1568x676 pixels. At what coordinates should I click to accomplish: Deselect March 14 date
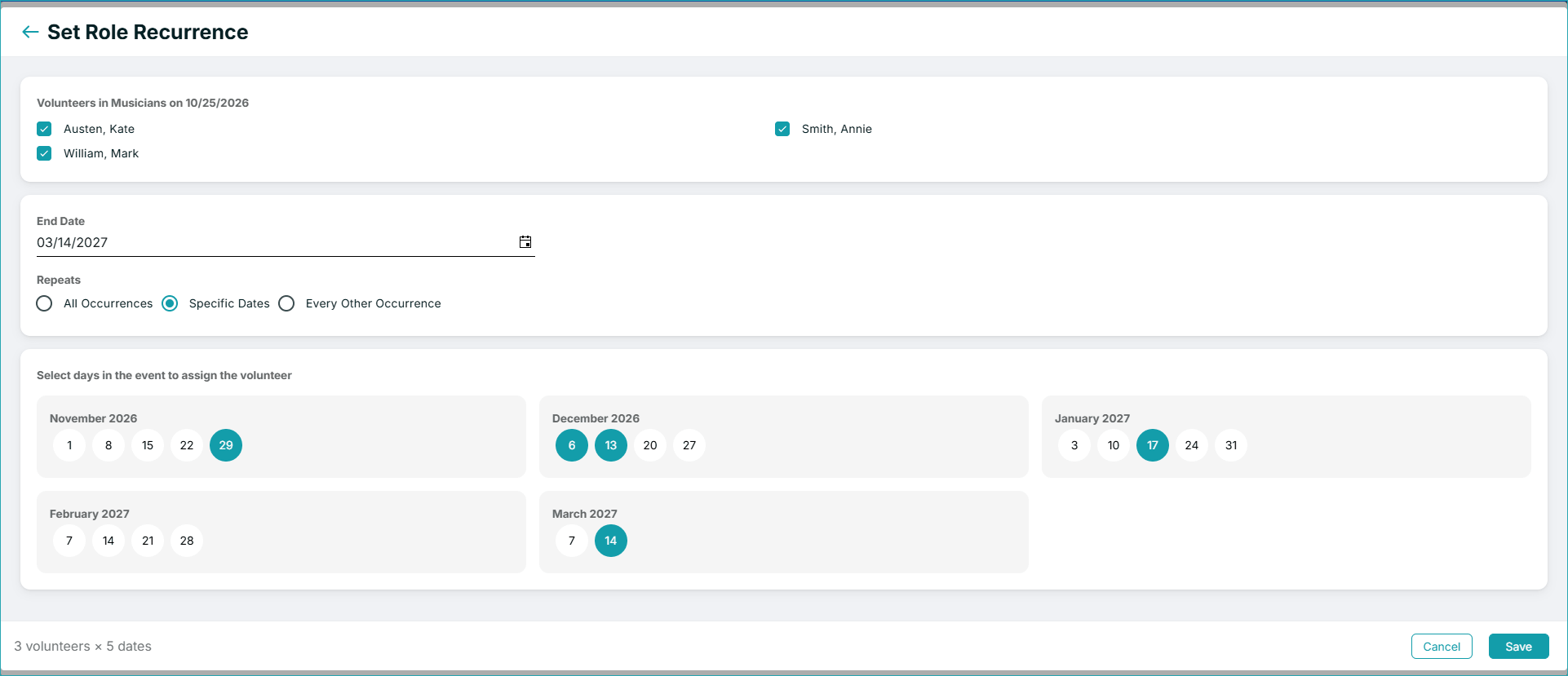(611, 541)
